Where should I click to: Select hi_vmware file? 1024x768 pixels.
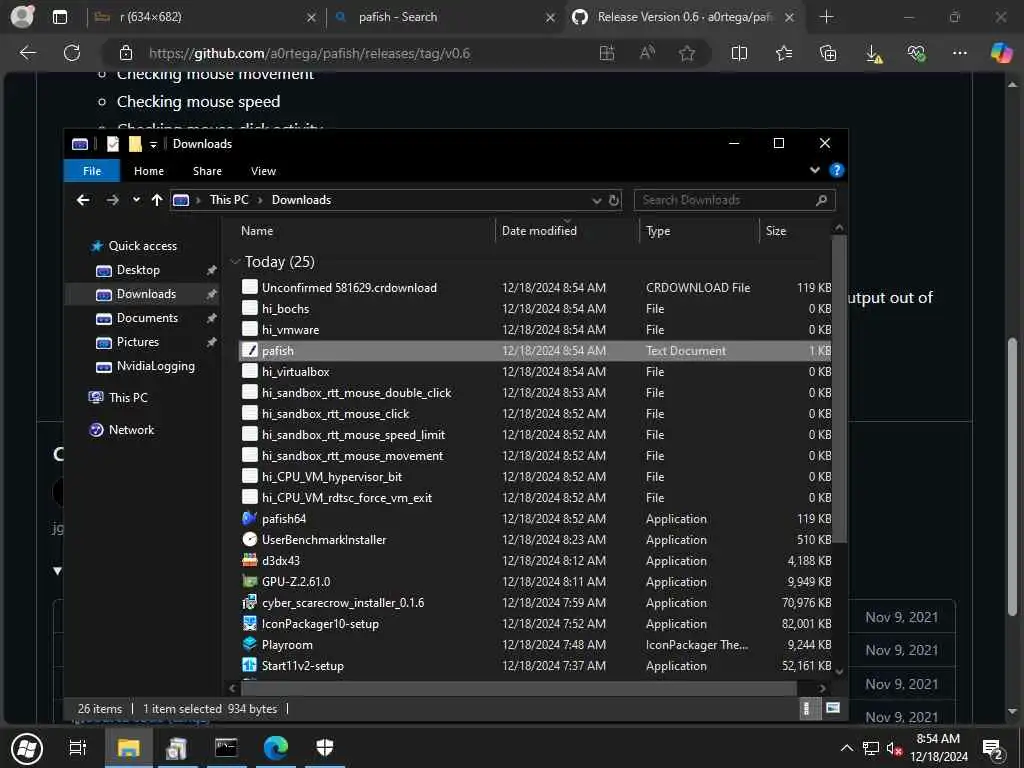[290, 330]
